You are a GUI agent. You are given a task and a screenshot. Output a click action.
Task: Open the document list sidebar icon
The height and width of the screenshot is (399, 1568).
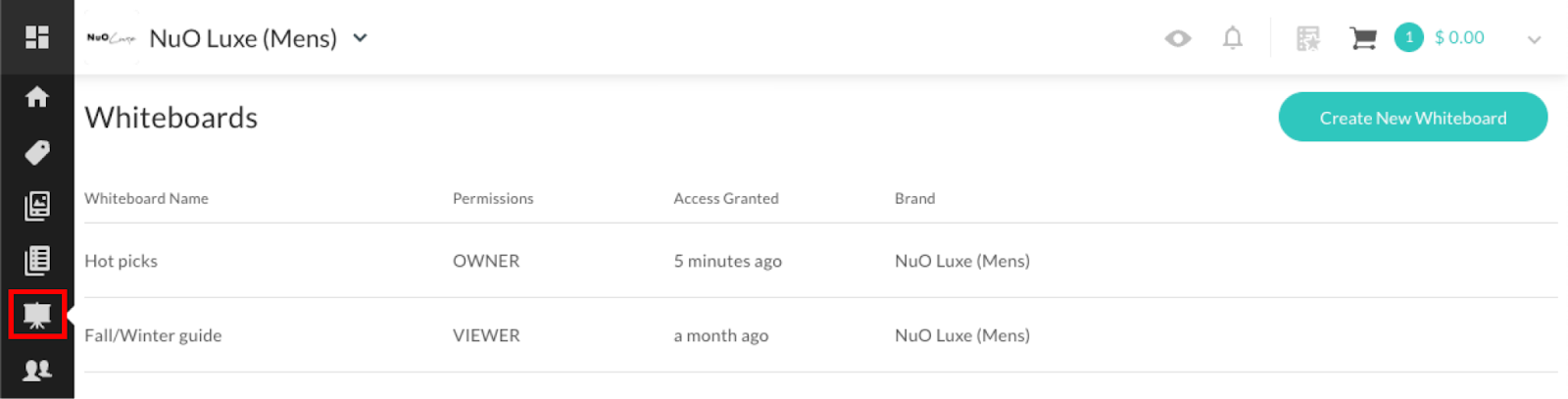[37, 260]
